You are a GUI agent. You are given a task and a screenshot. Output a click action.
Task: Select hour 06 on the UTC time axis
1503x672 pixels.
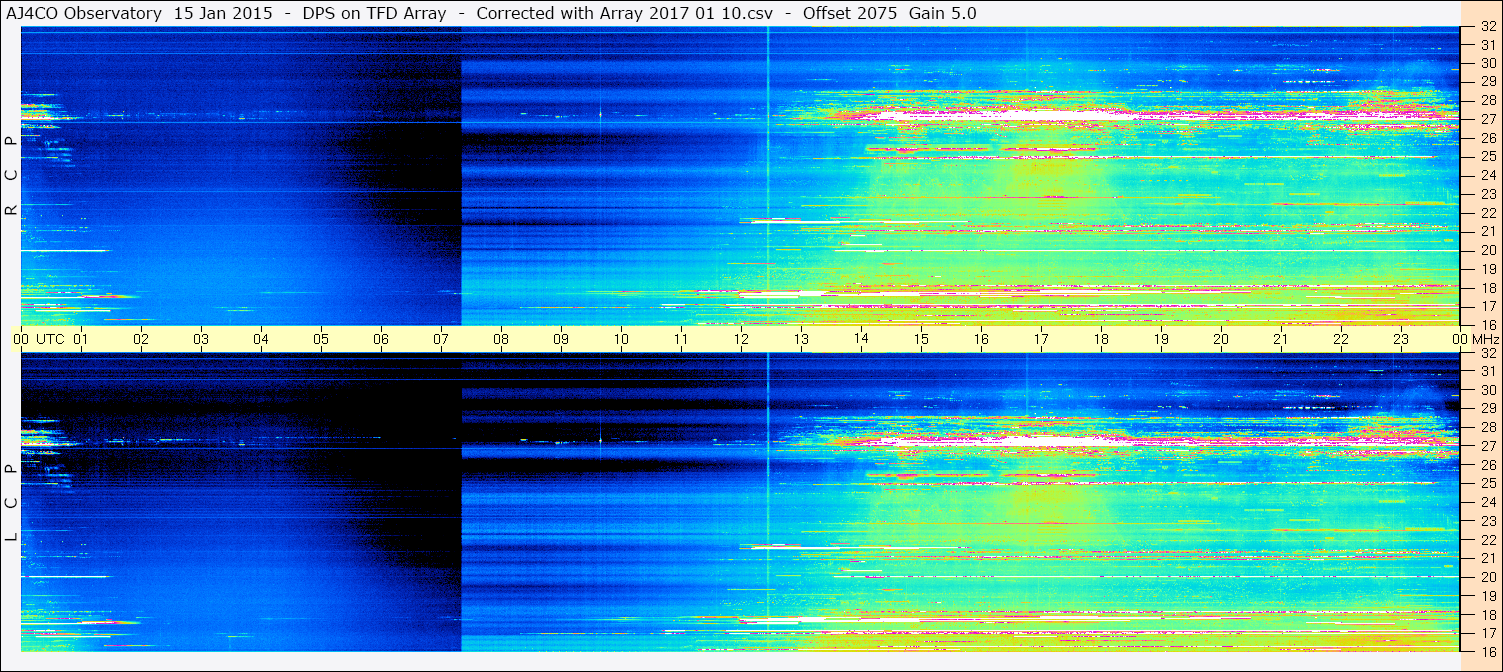pyautogui.click(x=381, y=339)
